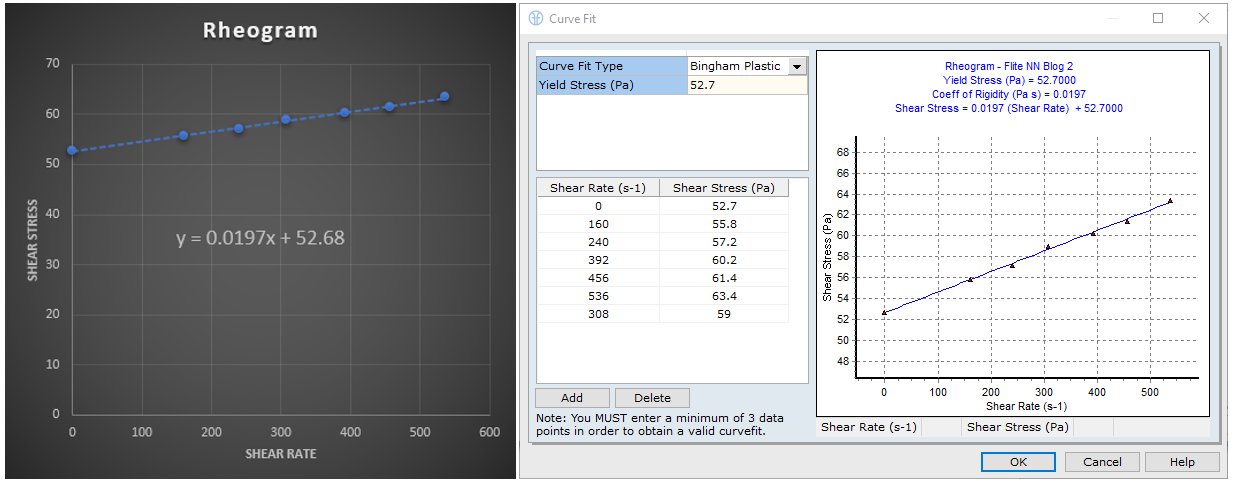This screenshot has height=485, width=1233.
Task: Click the trendline equation label in Excel chart
Action: coord(262,239)
